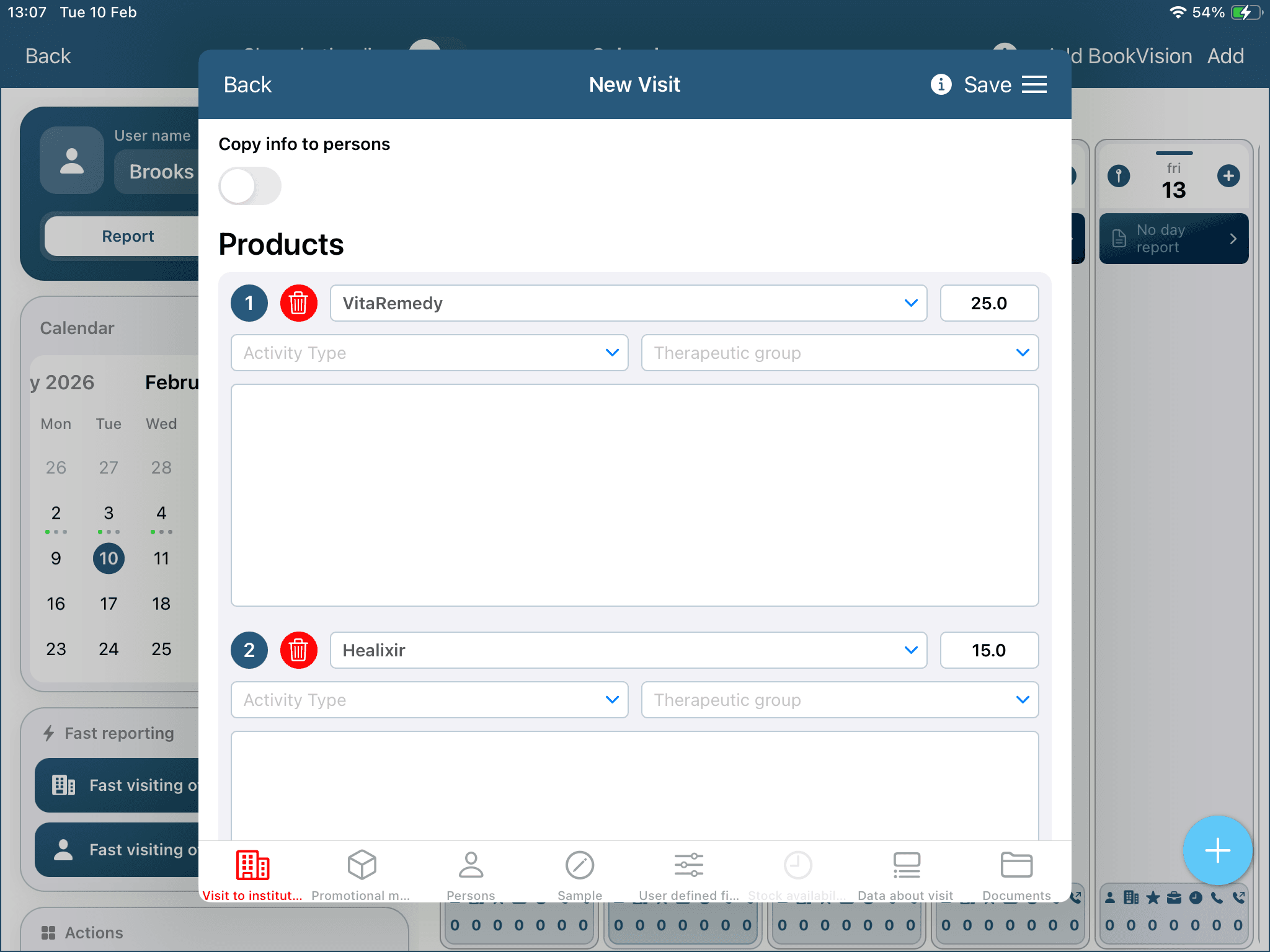Open the Healixir product dropdown
The height and width of the screenshot is (952, 1270).
point(628,650)
